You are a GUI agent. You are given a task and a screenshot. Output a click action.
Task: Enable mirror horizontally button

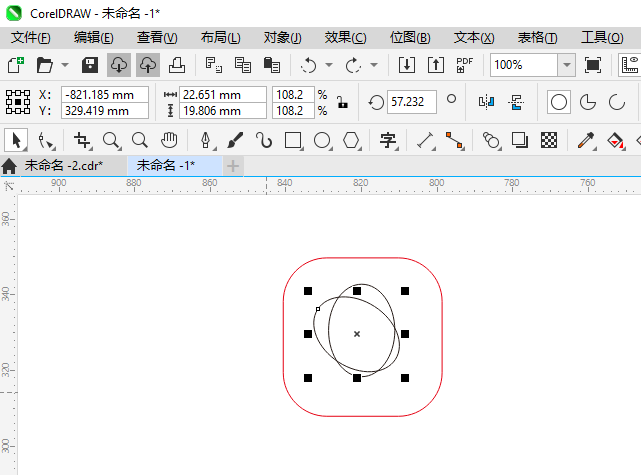tap(487, 102)
